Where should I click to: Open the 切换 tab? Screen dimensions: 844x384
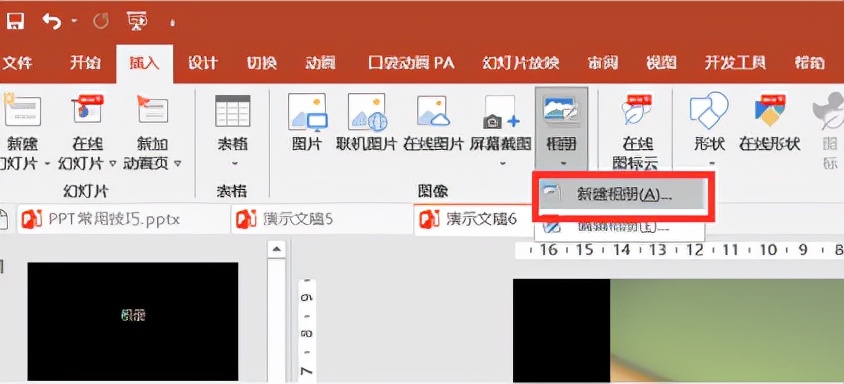pos(261,62)
